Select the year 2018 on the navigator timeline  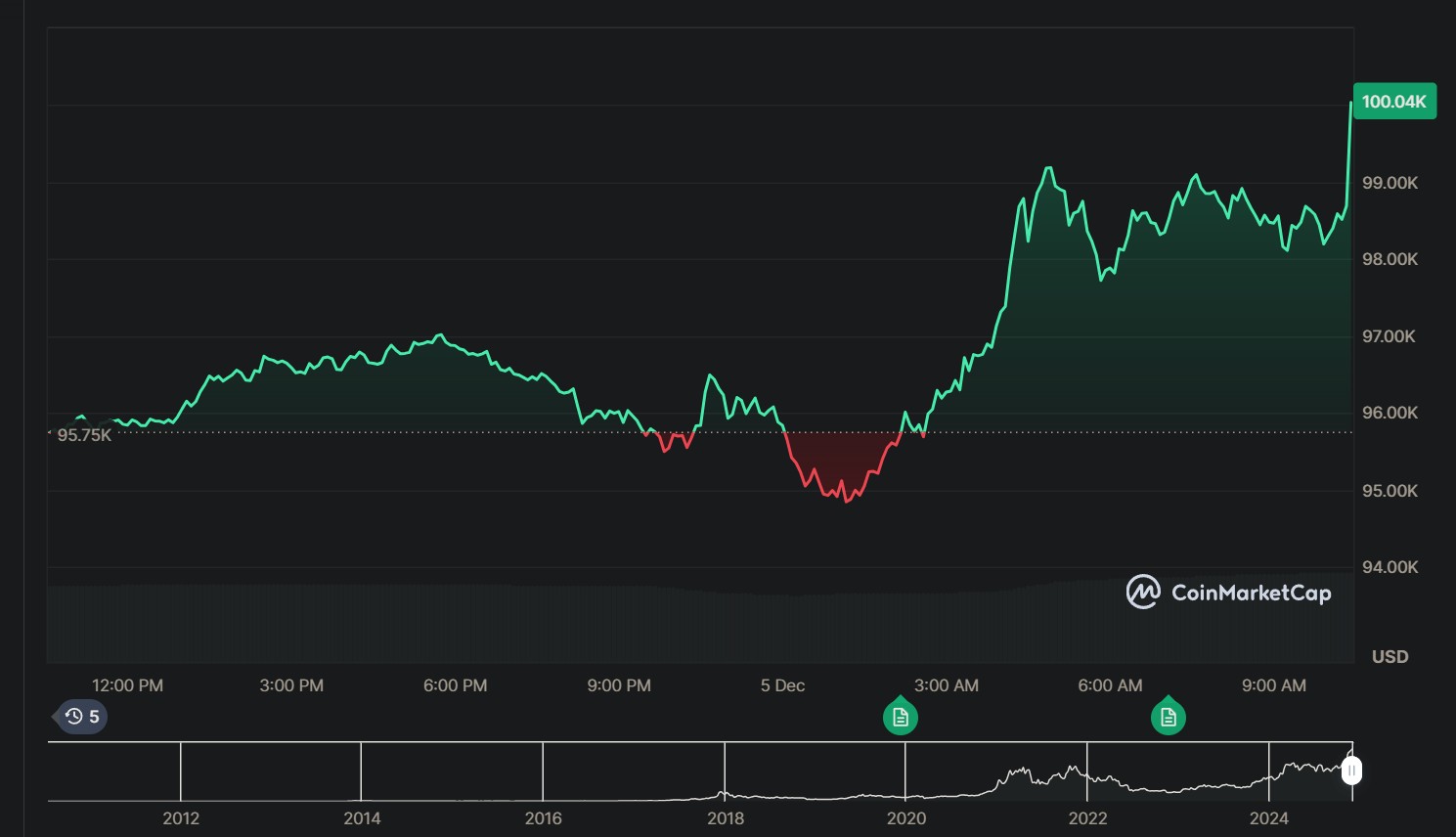[726, 818]
